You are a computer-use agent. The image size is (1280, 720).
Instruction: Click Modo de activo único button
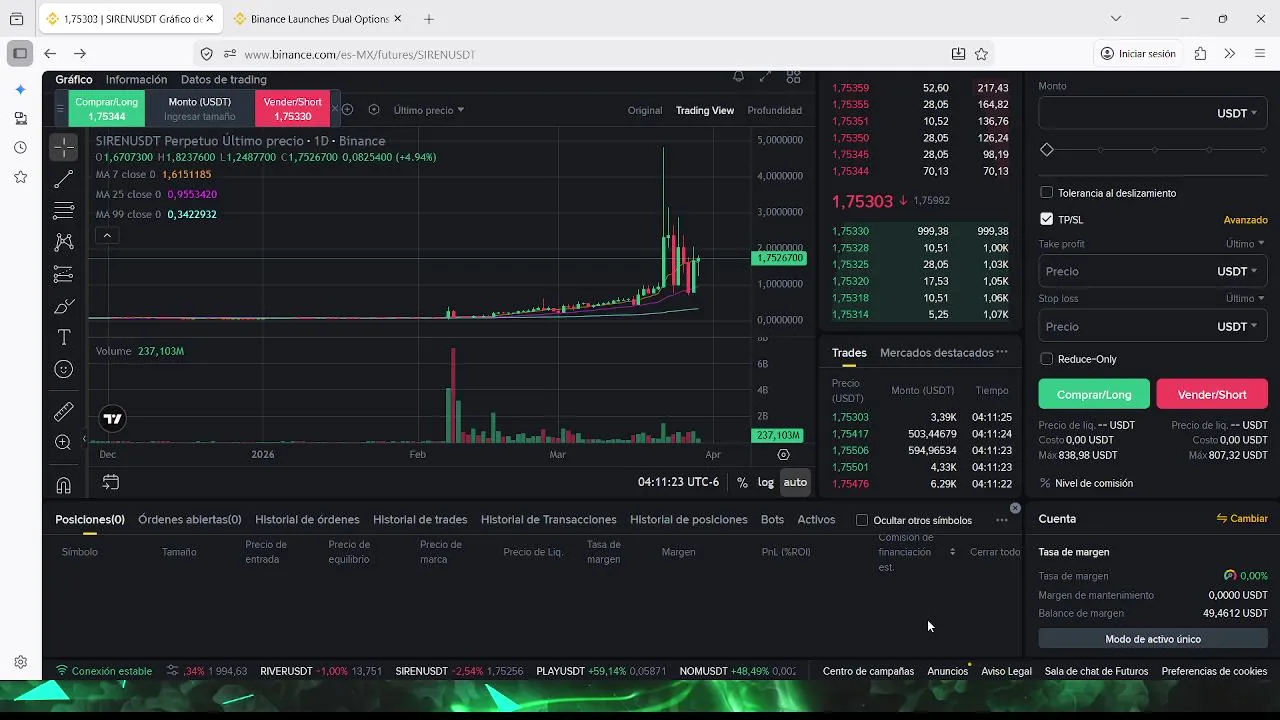(1153, 639)
